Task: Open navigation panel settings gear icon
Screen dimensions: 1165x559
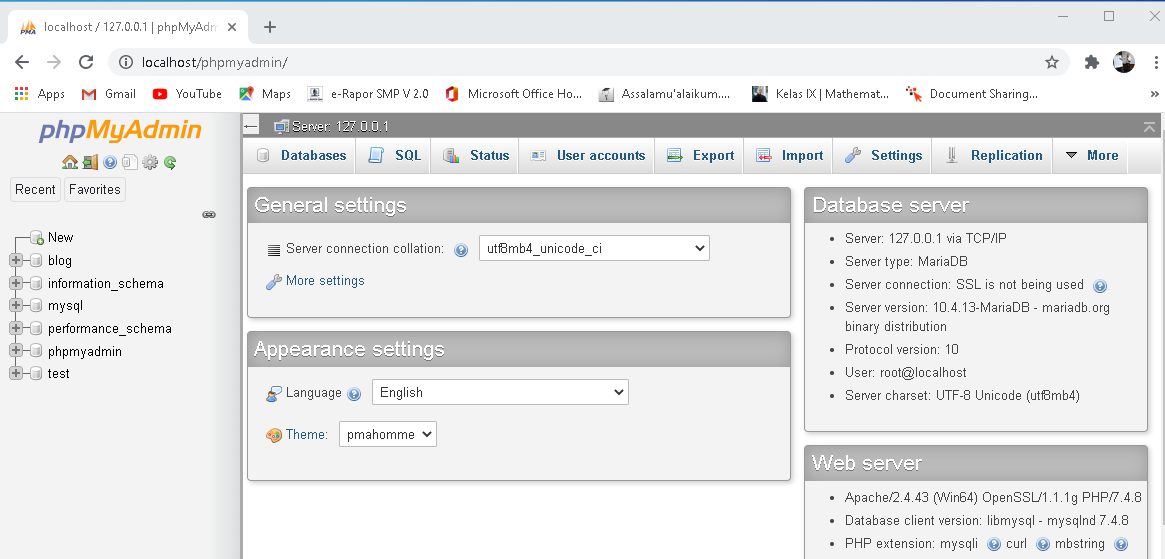Action: pos(150,162)
